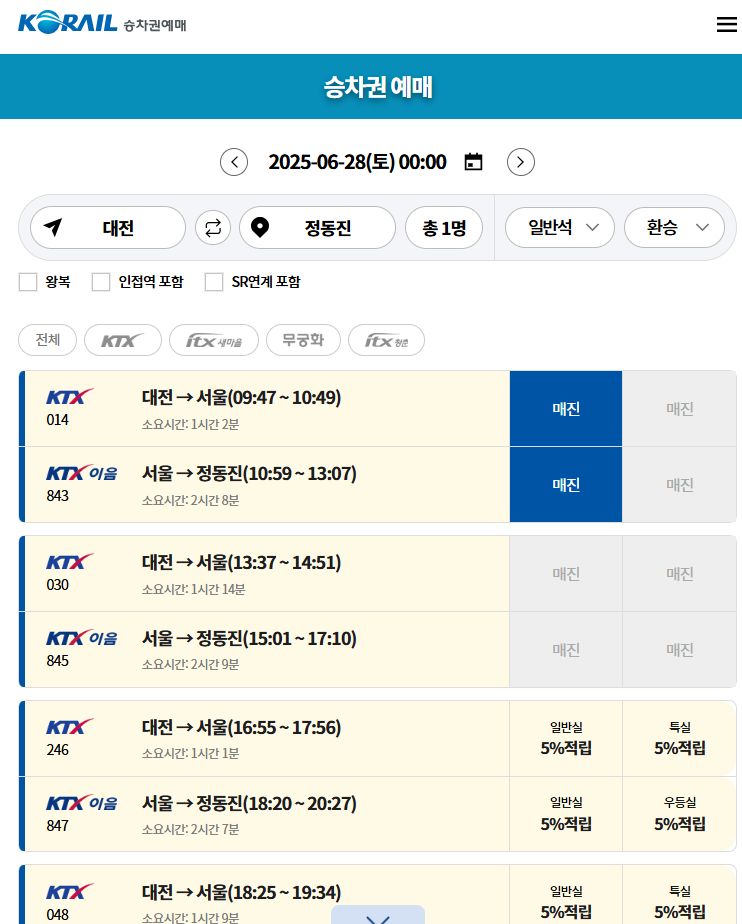Click 대전→서울(09:47~10:49) route text
The image size is (742, 924).
point(241,397)
